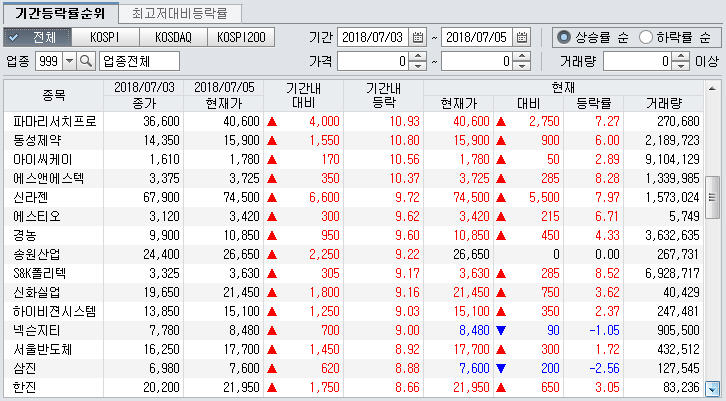Expand the 업종 code 999 dropdown
726x401 pixels.
[x=69, y=61]
